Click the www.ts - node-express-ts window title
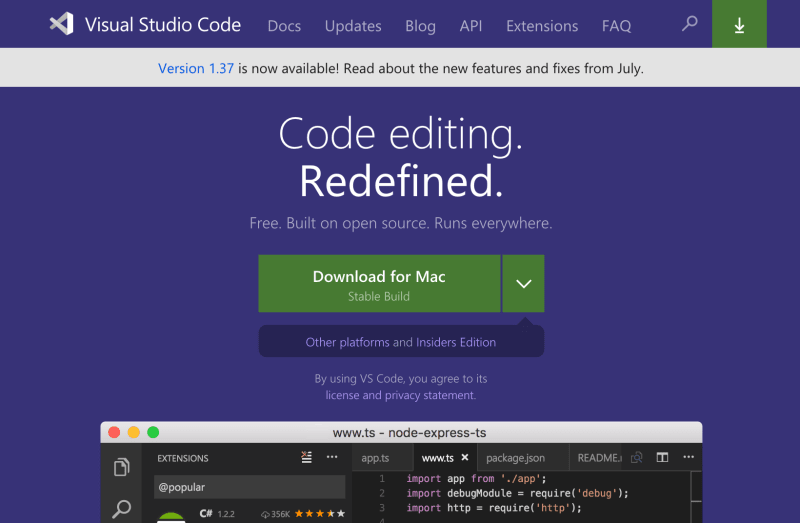Image resolution: width=800 pixels, height=523 pixels. (x=409, y=433)
